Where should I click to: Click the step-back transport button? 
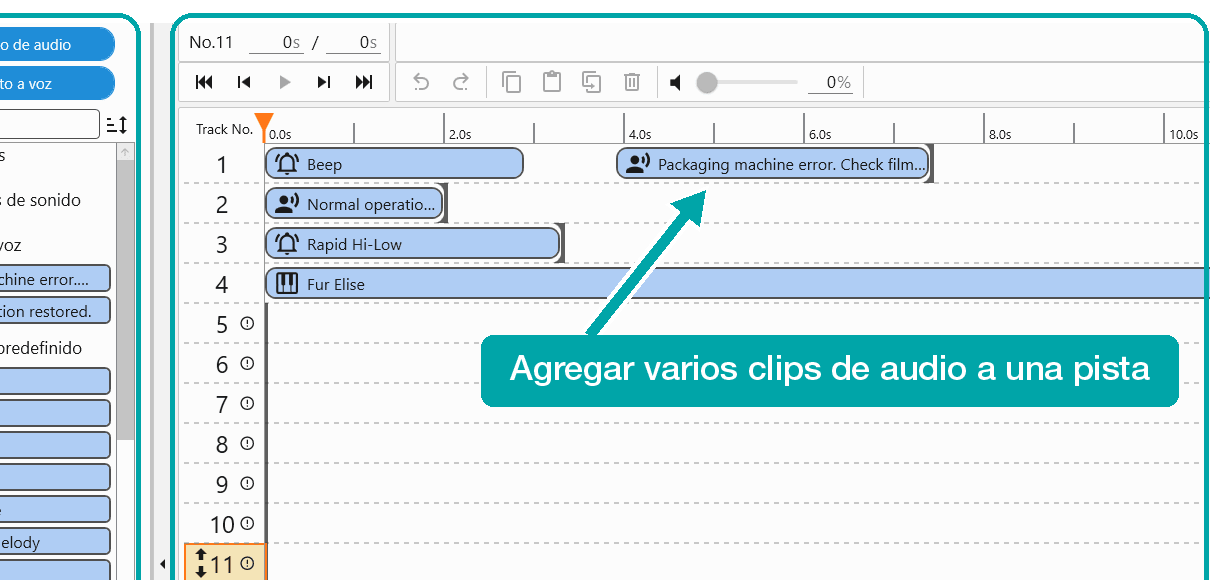(243, 82)
